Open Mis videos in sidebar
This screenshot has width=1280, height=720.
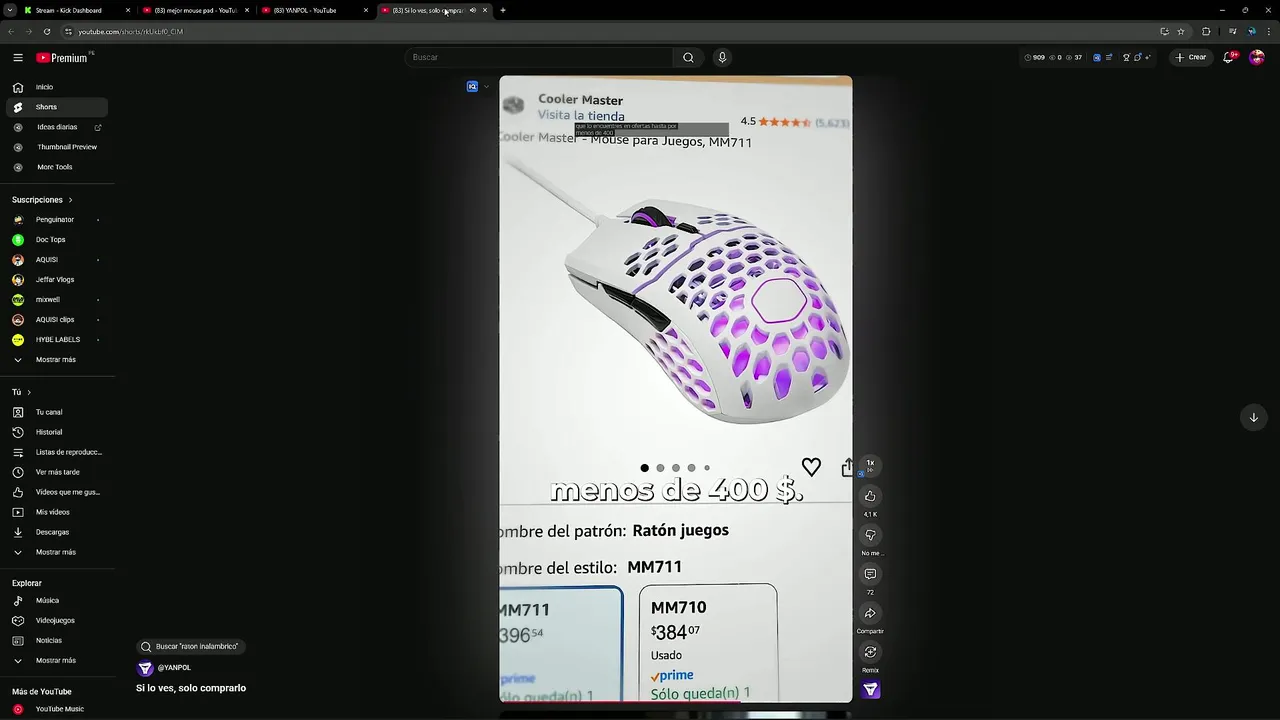point(57,512)
